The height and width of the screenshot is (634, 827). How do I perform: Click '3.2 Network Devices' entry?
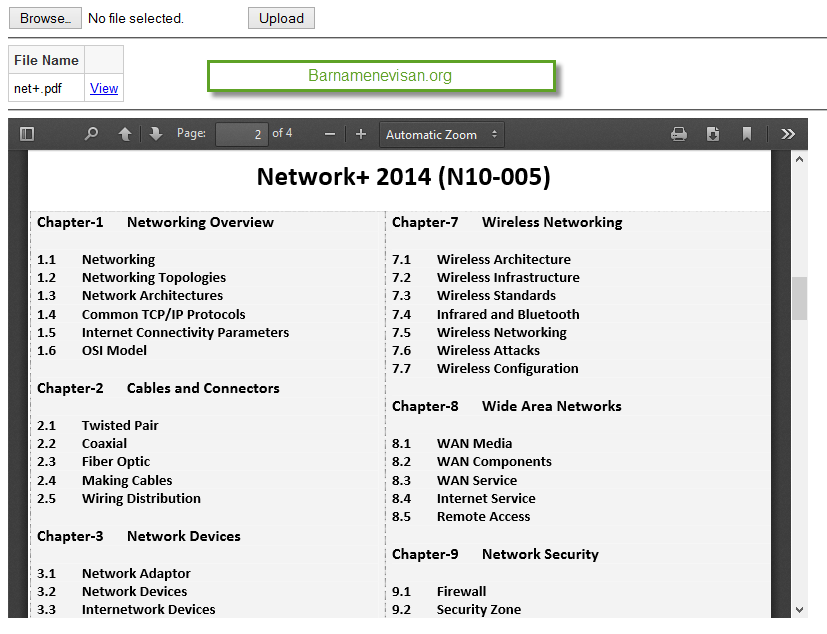(112, 591)
